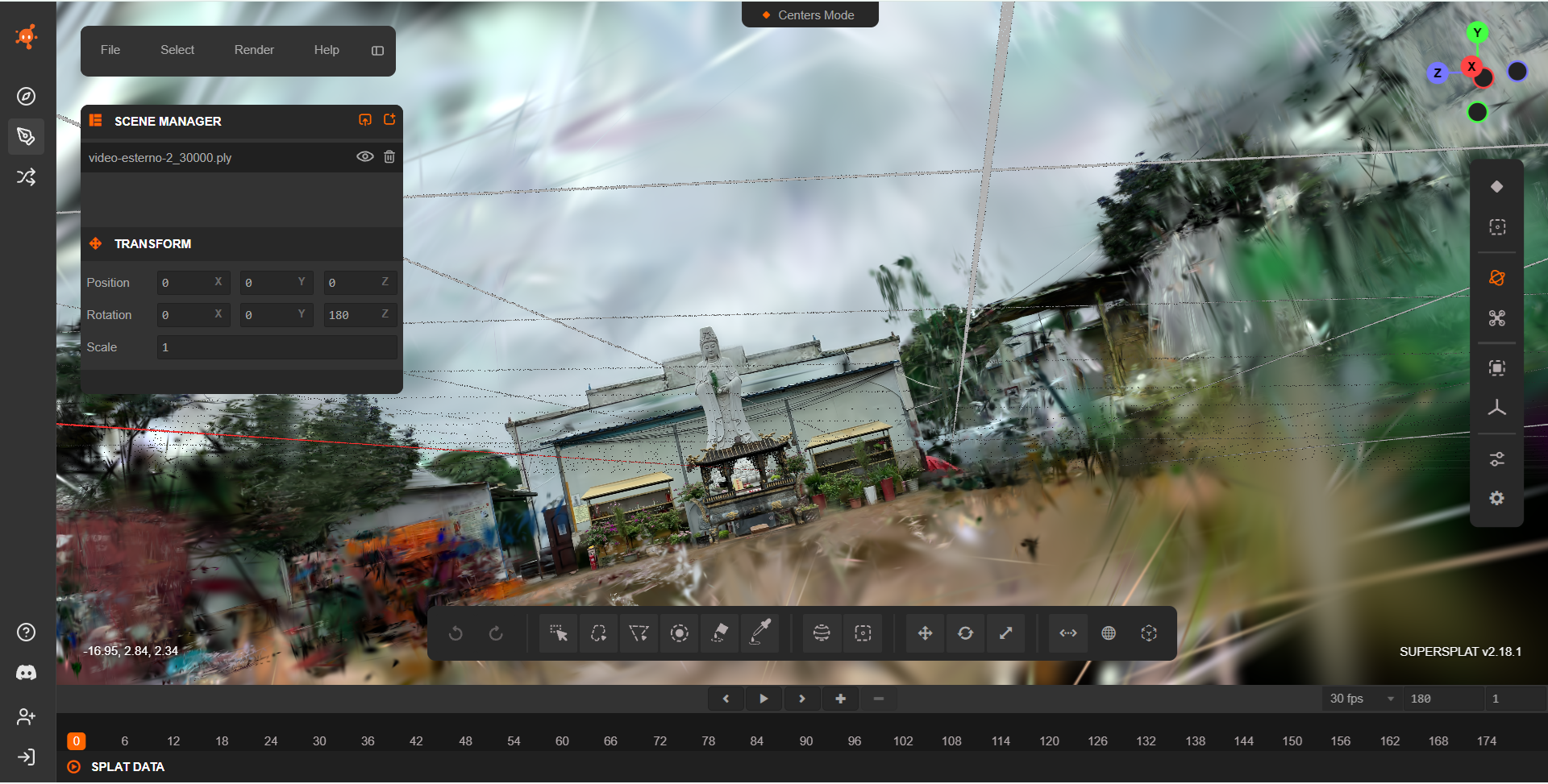Open settings gear in right panel
This screenshot has height=784, width=1548.
(1497, 499)
